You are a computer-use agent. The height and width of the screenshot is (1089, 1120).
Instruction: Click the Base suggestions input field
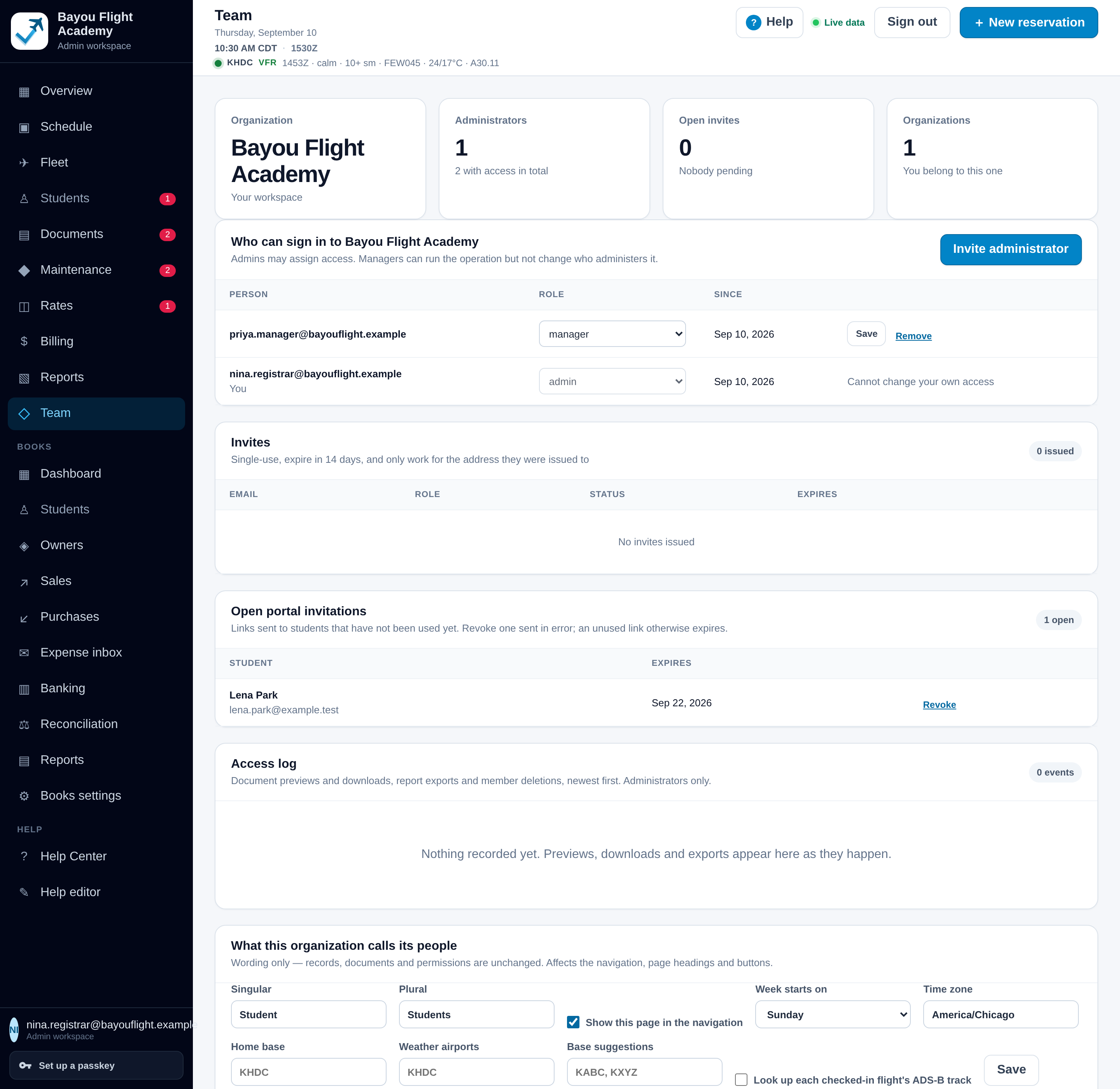pyautogui.click(x=644, y=1072)
